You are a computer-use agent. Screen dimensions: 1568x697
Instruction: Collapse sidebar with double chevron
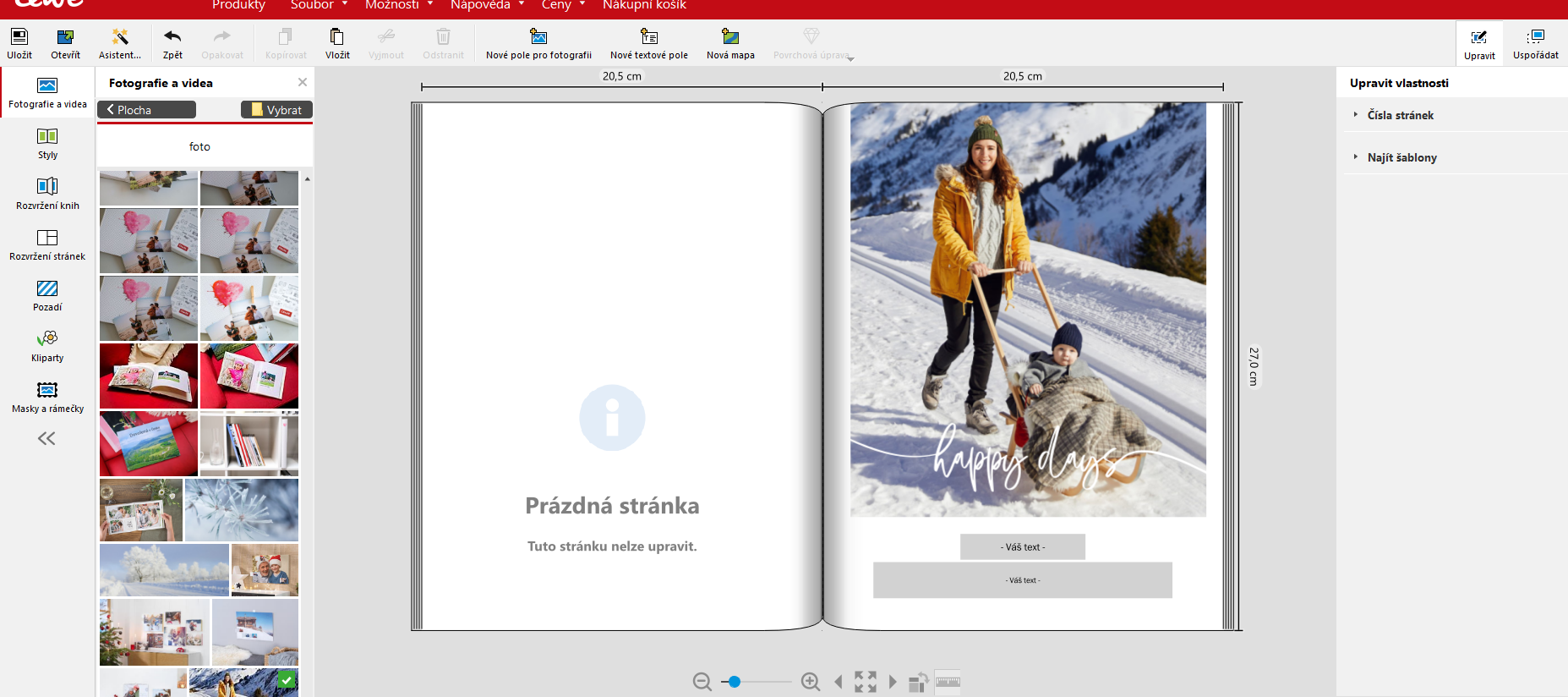click(x=46, y=438)
